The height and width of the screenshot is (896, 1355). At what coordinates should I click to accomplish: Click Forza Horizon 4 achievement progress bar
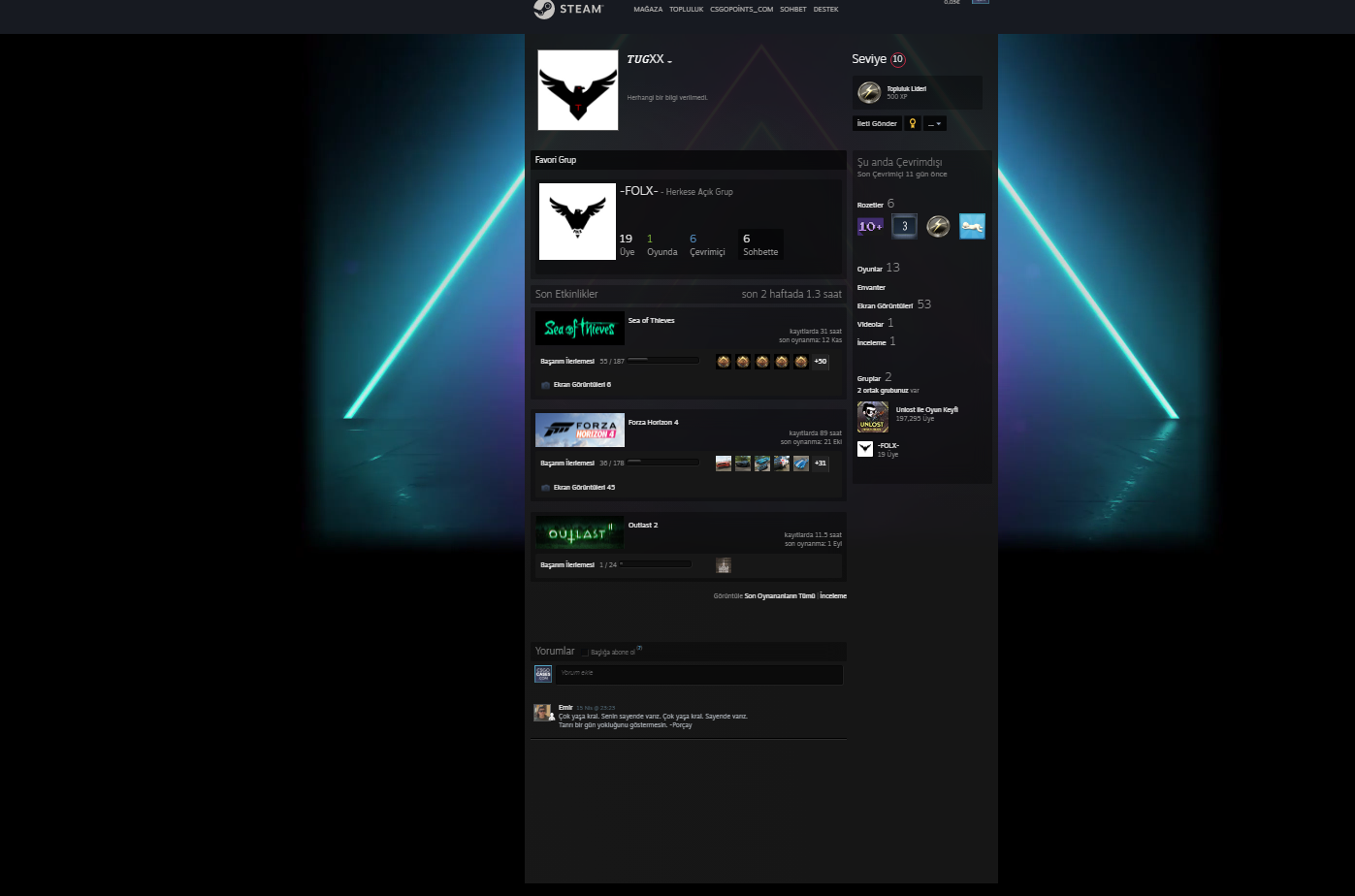click(663, 462)
